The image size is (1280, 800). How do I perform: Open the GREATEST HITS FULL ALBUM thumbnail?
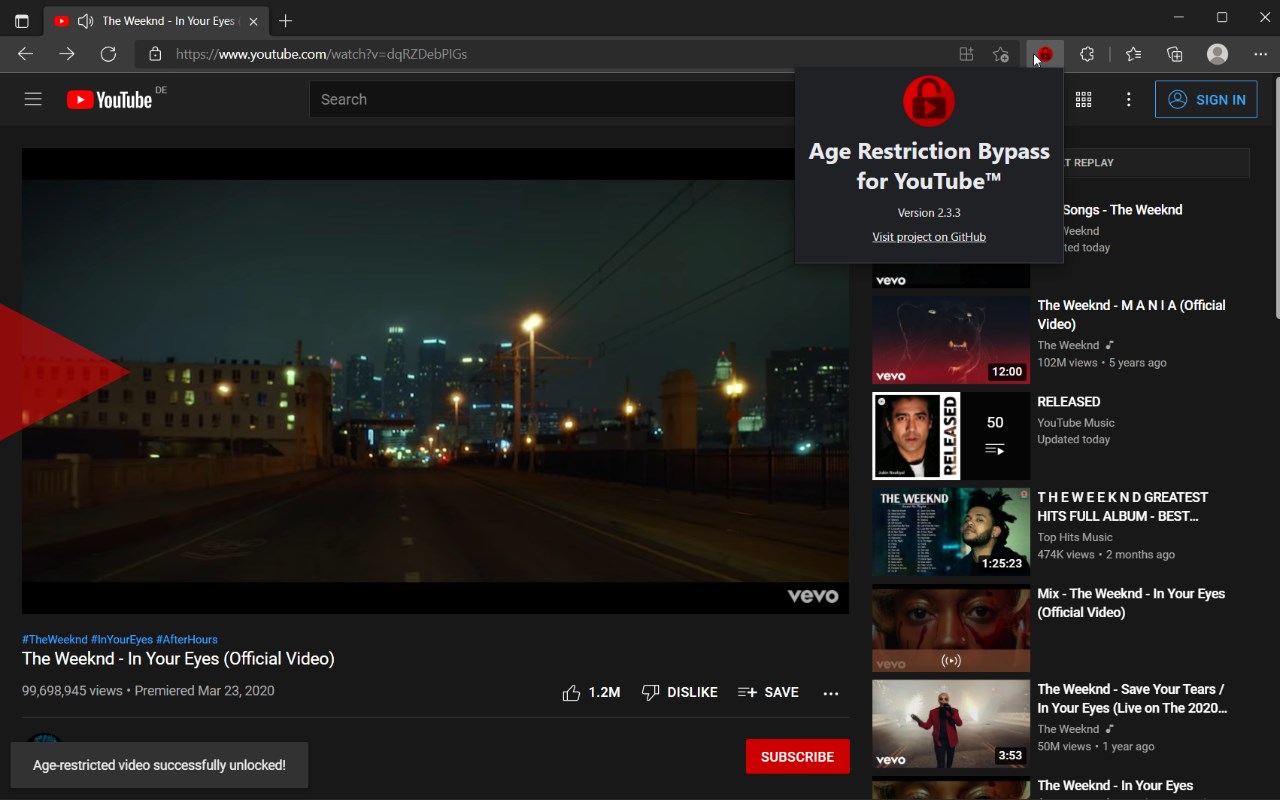(x=951, y=532)
